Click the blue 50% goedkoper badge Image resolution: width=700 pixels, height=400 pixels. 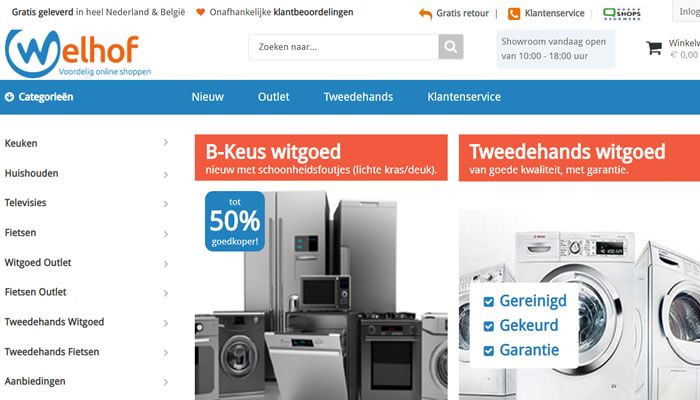click(x=235, y=221)
